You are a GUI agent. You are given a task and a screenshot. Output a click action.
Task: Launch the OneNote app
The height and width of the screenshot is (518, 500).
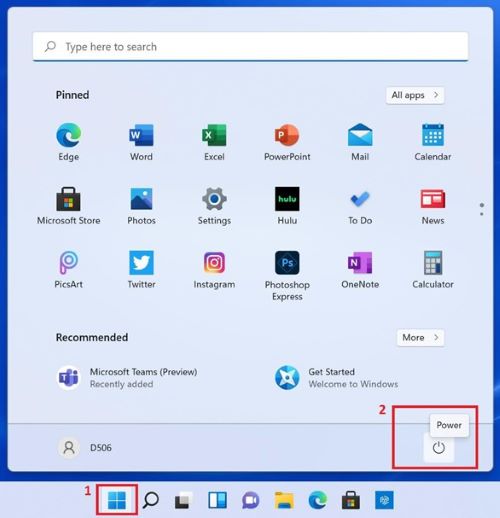tap(360, 270)
